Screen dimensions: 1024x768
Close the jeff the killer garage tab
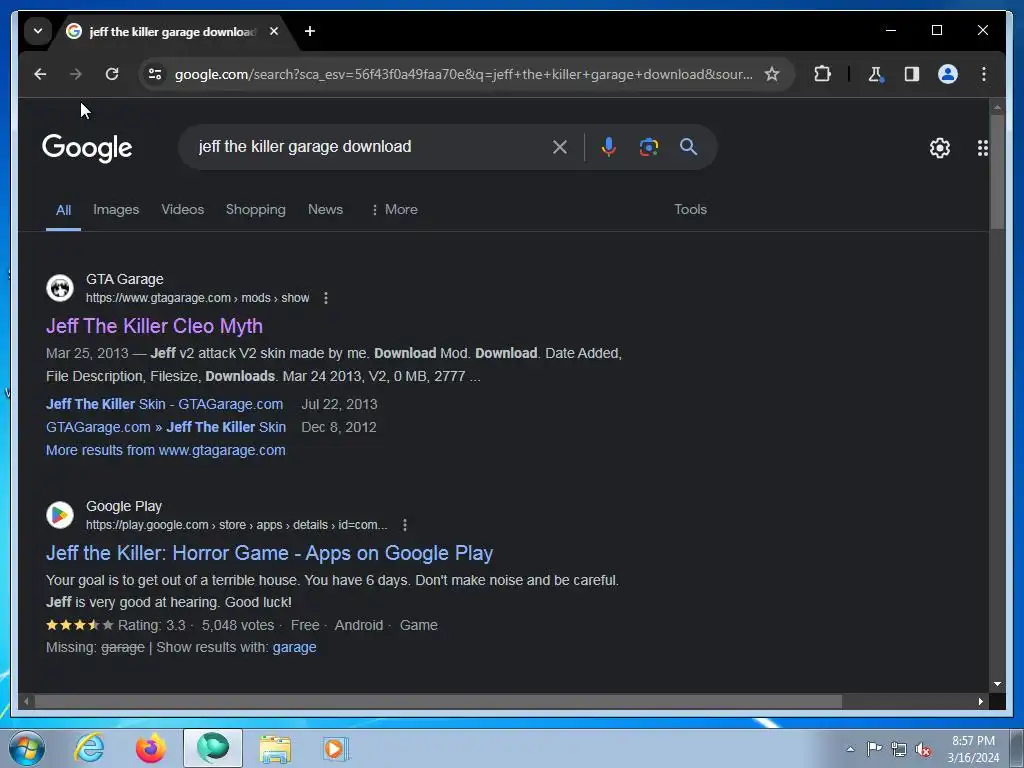[274, 31]
